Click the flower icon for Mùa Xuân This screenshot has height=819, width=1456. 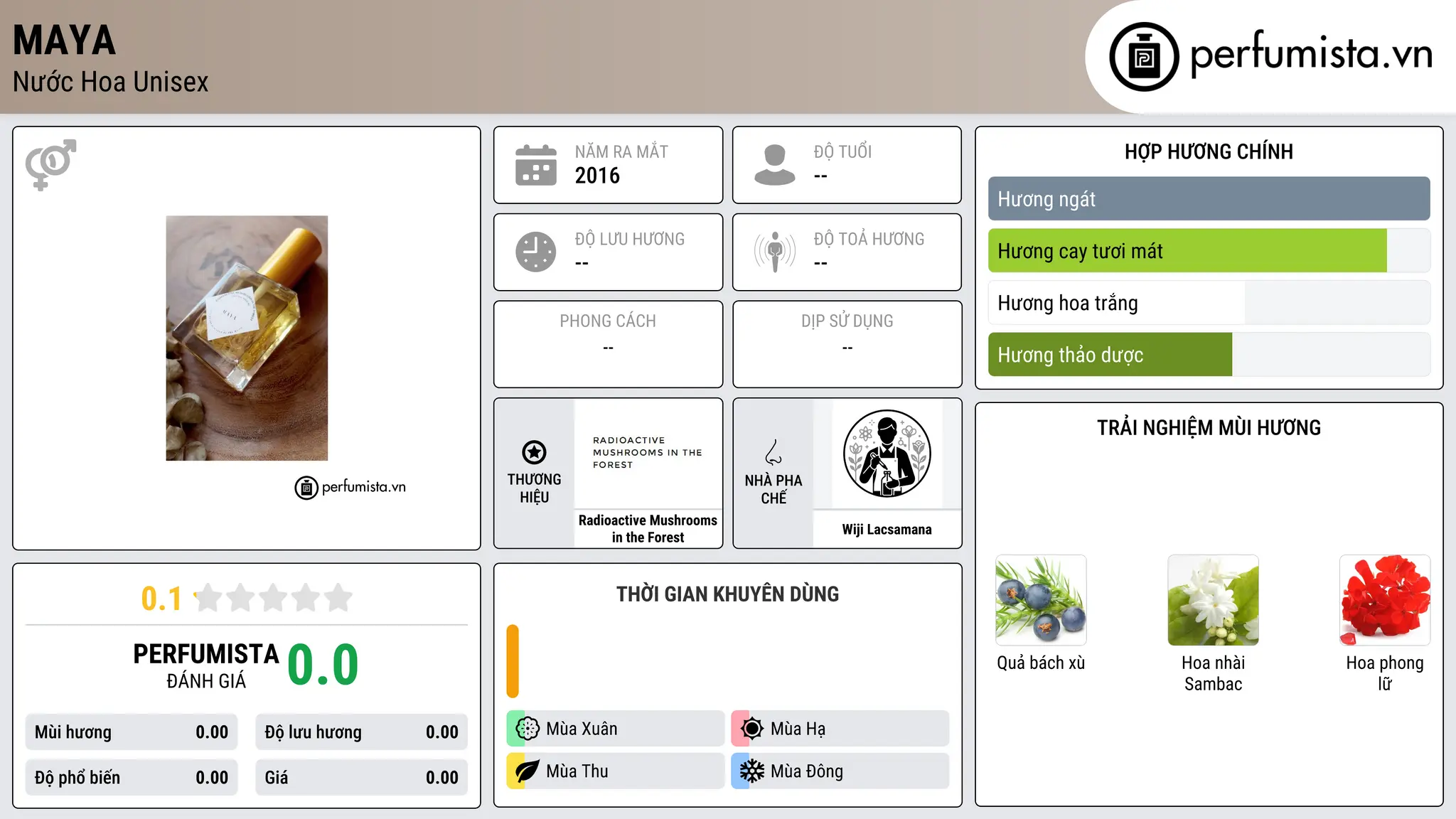[528, 729]
